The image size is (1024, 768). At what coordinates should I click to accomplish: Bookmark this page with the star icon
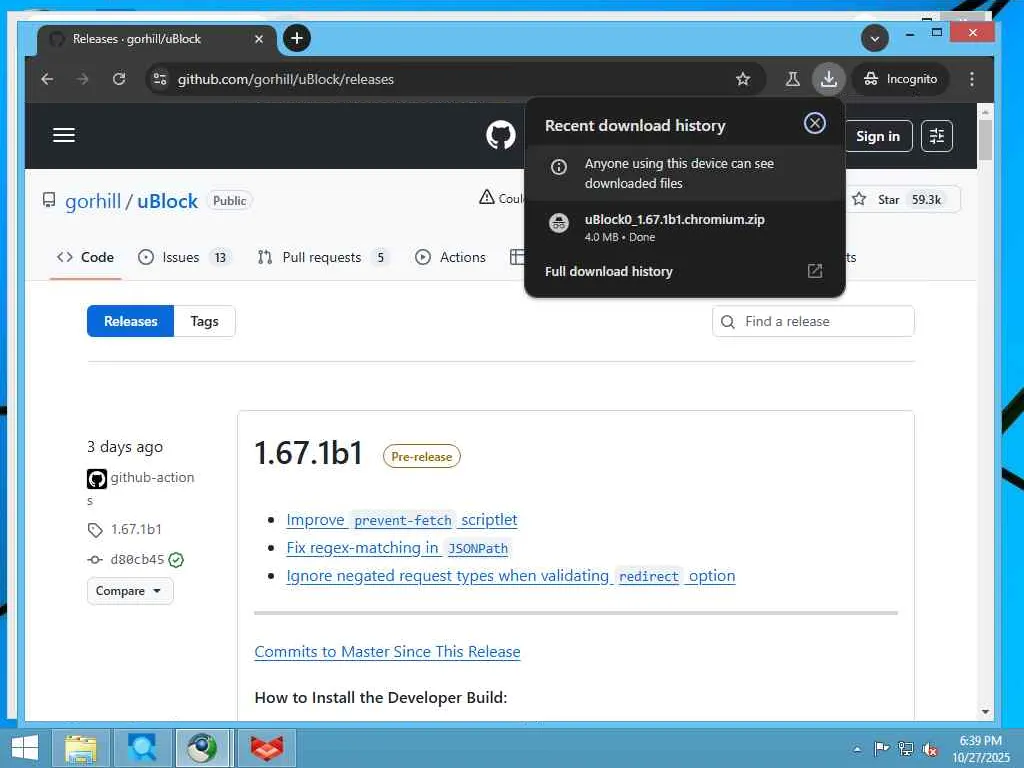743,79
